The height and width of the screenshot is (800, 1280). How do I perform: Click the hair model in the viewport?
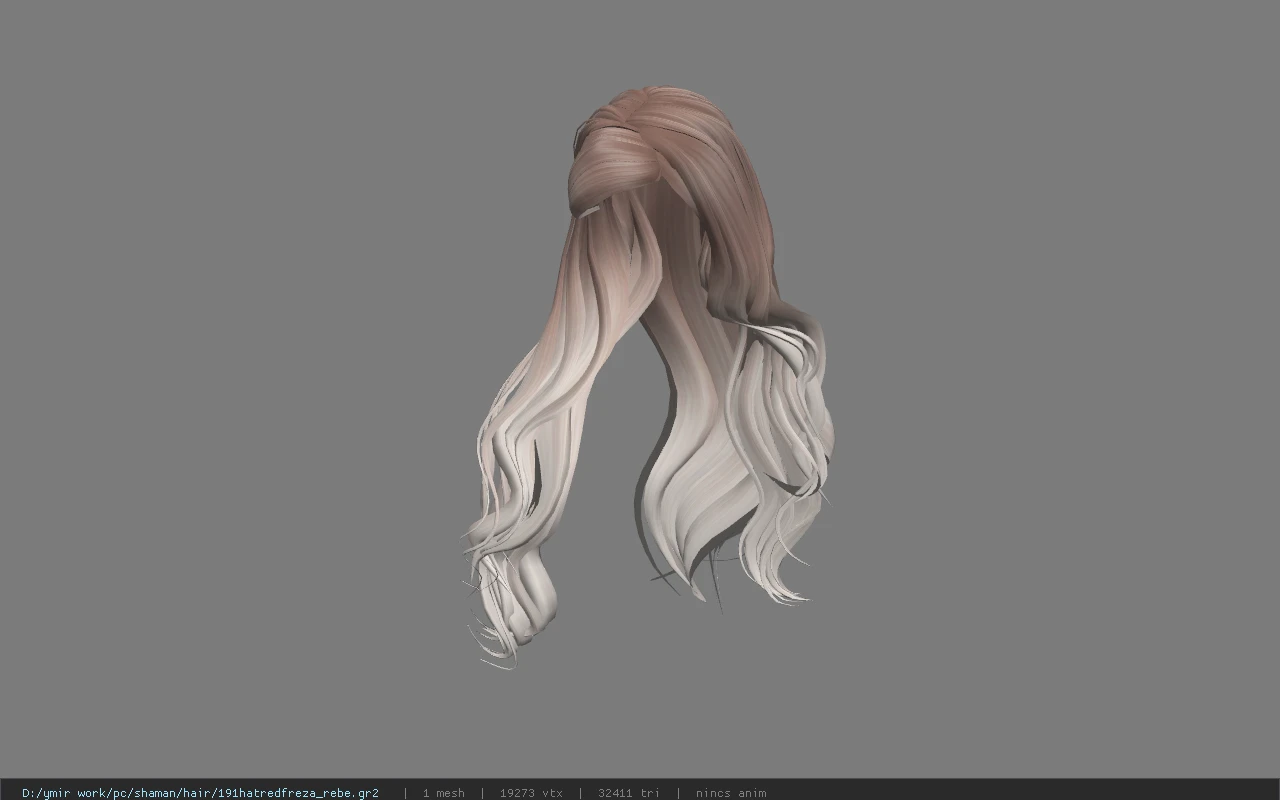pyautogui.click(x=648, y=377)
